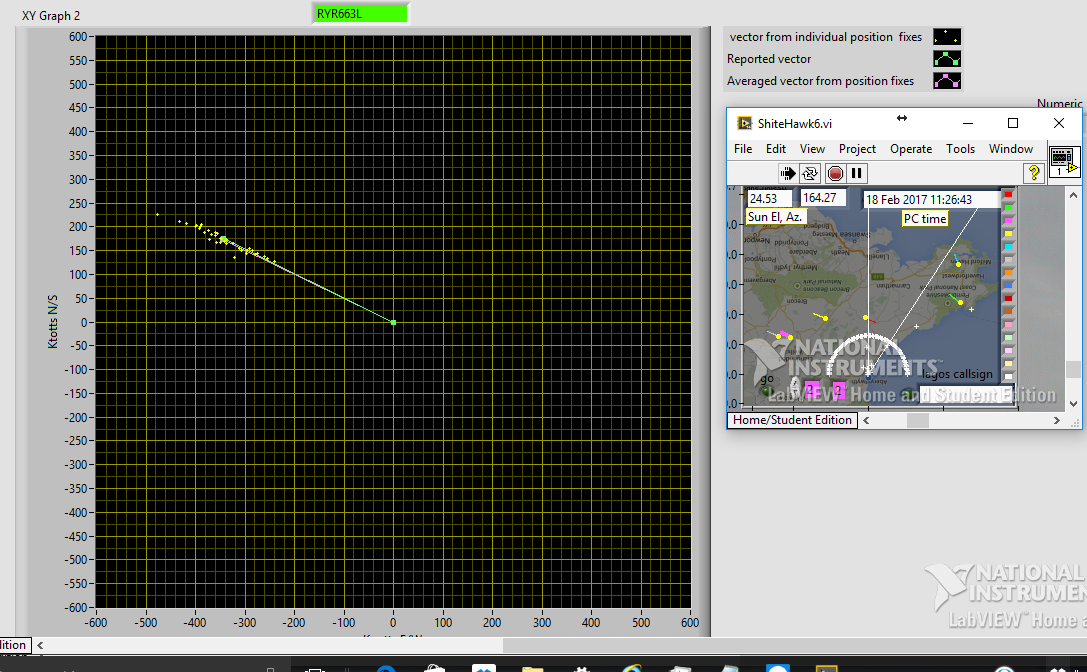Click the green Reported vector plot icon
The image size is (1087, 672).
click(946, 59)
